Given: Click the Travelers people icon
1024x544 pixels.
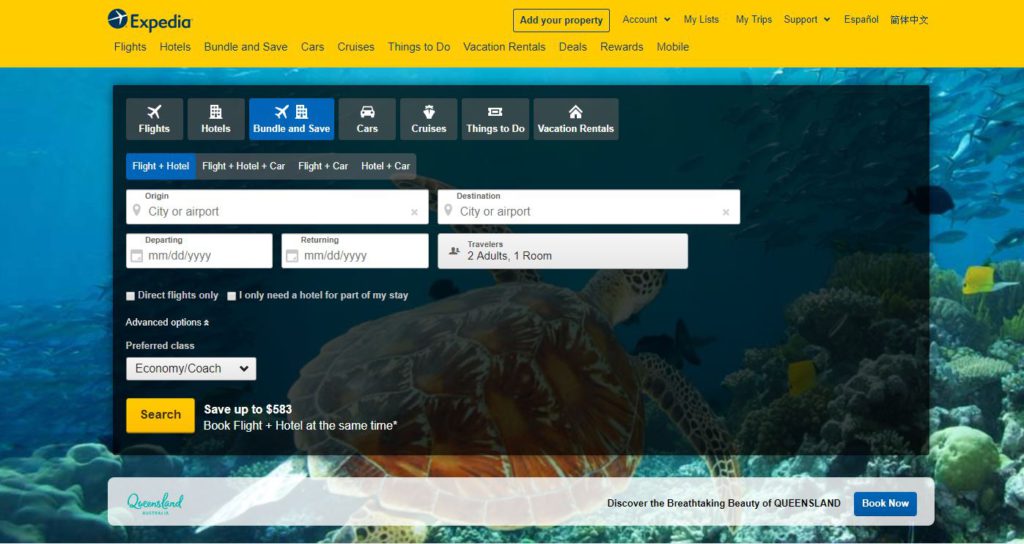Looking at the screenshot, I should pos(455,251).
